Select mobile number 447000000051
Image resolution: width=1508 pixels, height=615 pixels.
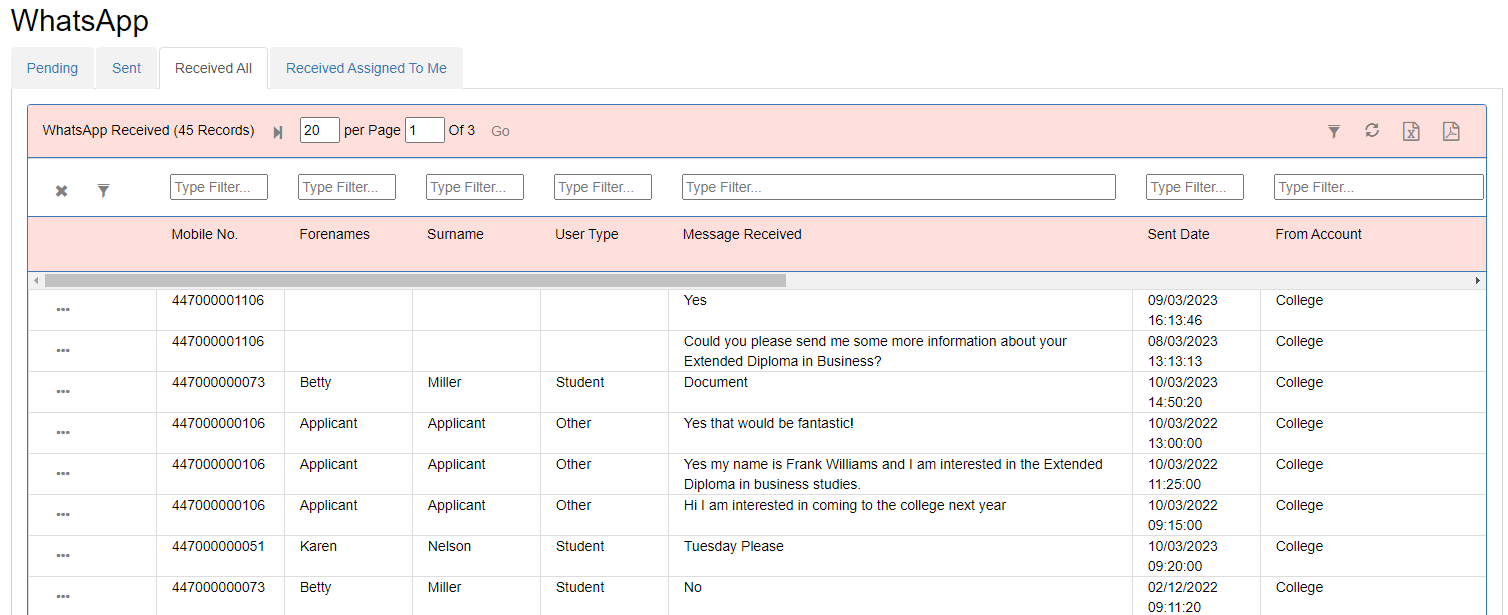tap(218, 546)
